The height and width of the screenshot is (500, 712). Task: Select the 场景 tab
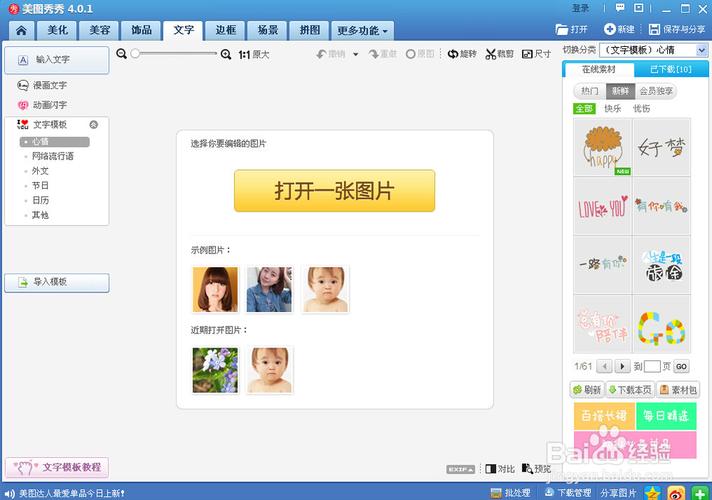268,30
